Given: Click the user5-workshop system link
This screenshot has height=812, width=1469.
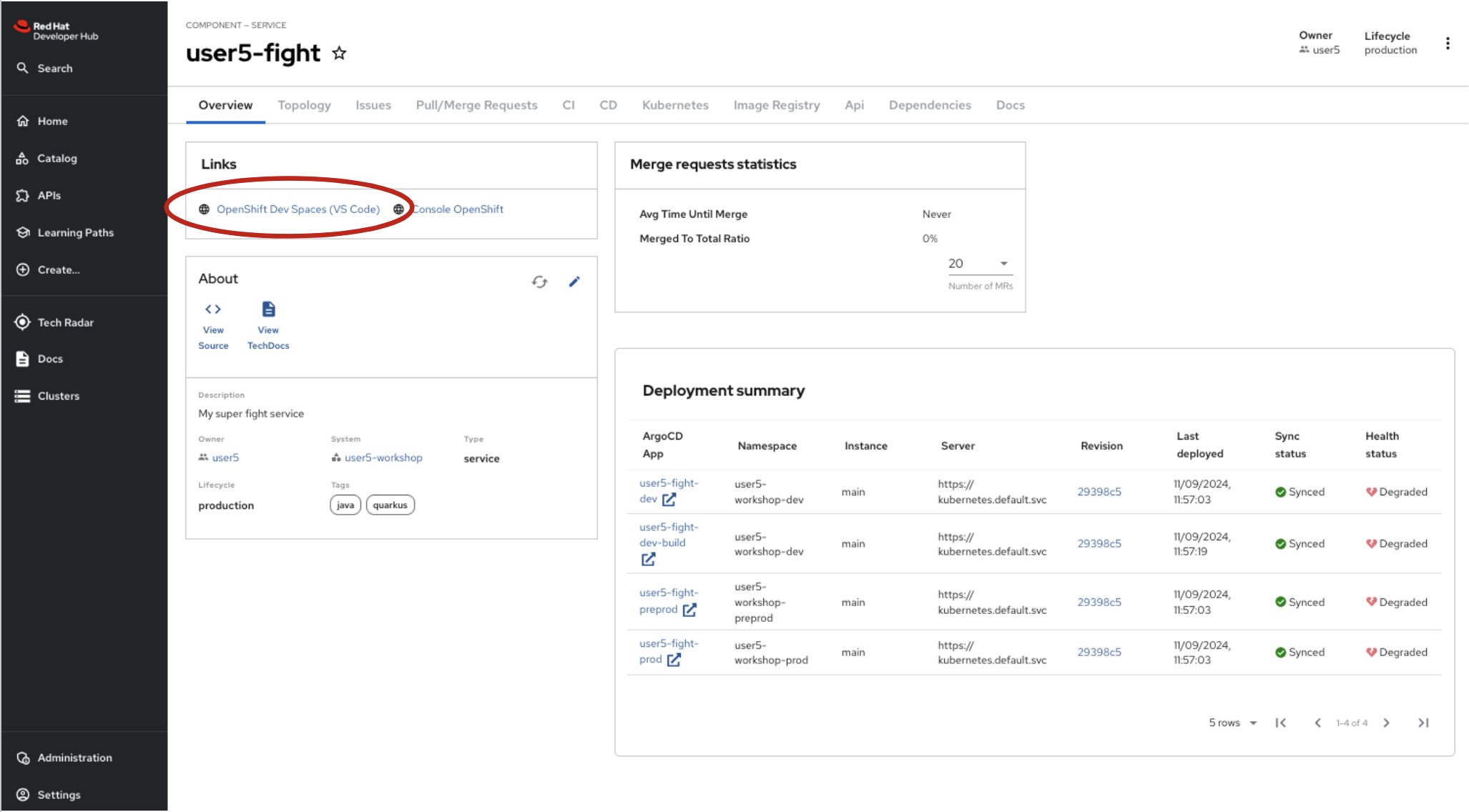Looking at the screenshot, I should pos(384,457).
